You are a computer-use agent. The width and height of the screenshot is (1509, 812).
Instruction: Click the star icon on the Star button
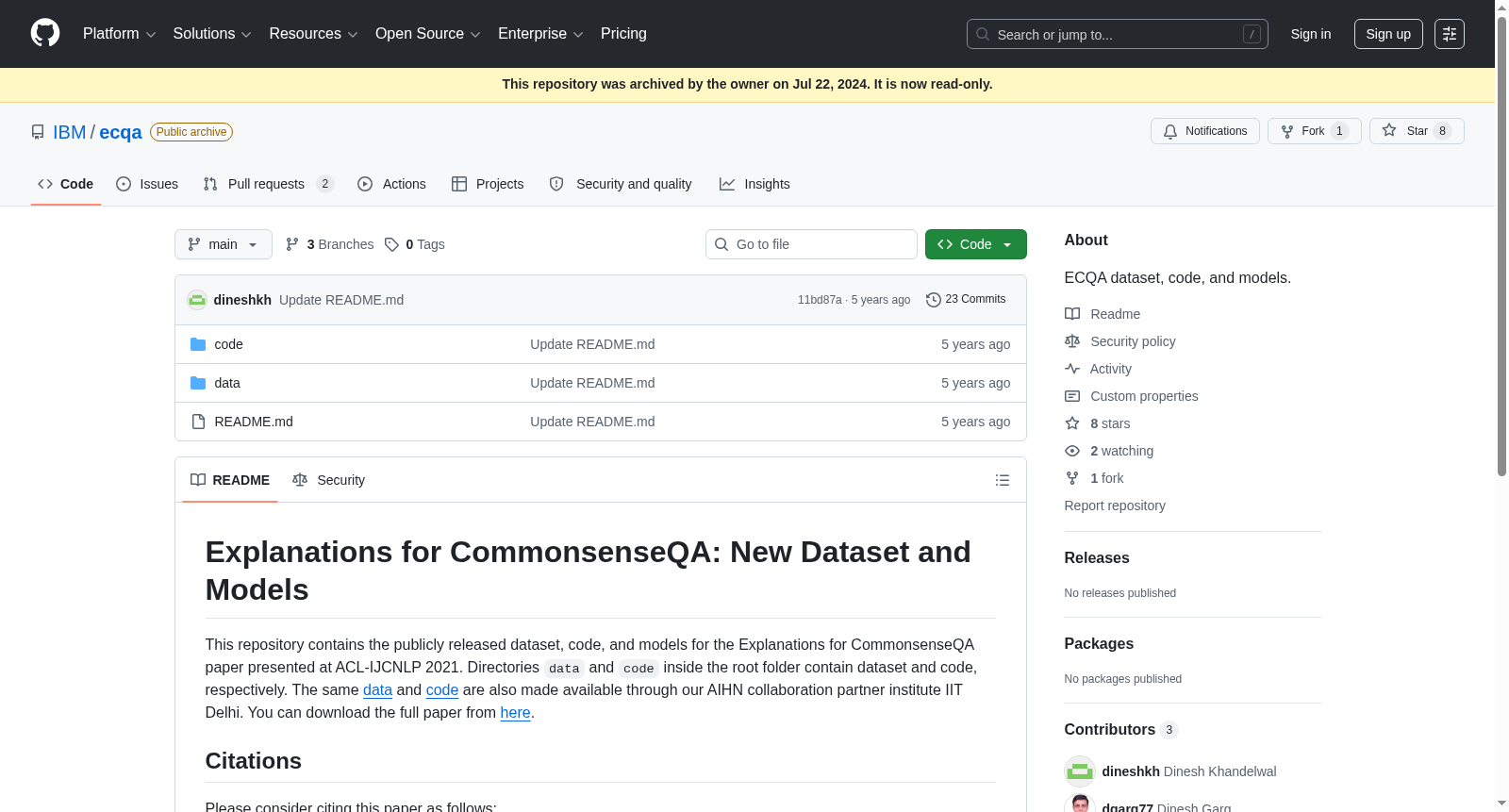pos(1389,131)
